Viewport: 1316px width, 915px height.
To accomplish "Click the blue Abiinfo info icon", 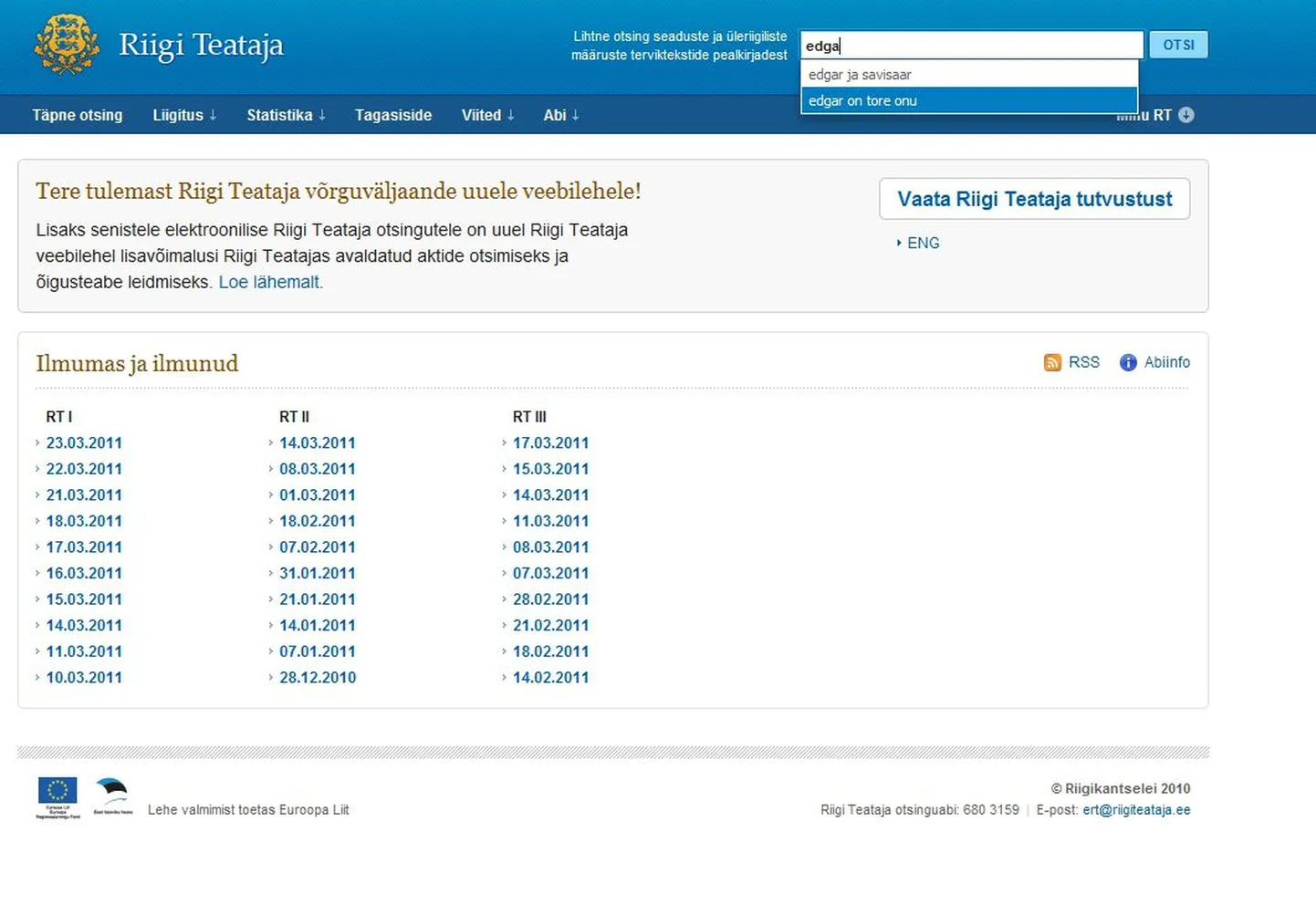I will (1128, 362).
